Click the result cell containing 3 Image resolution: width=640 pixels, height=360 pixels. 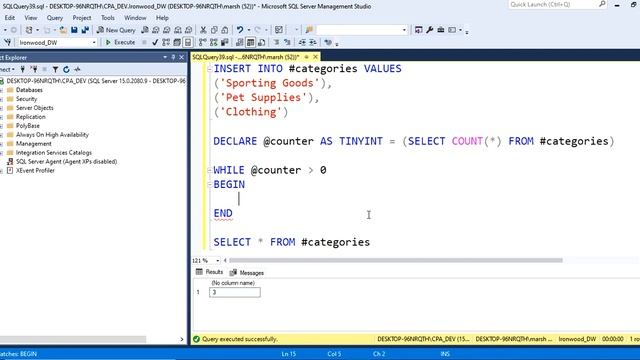point(235,292)
